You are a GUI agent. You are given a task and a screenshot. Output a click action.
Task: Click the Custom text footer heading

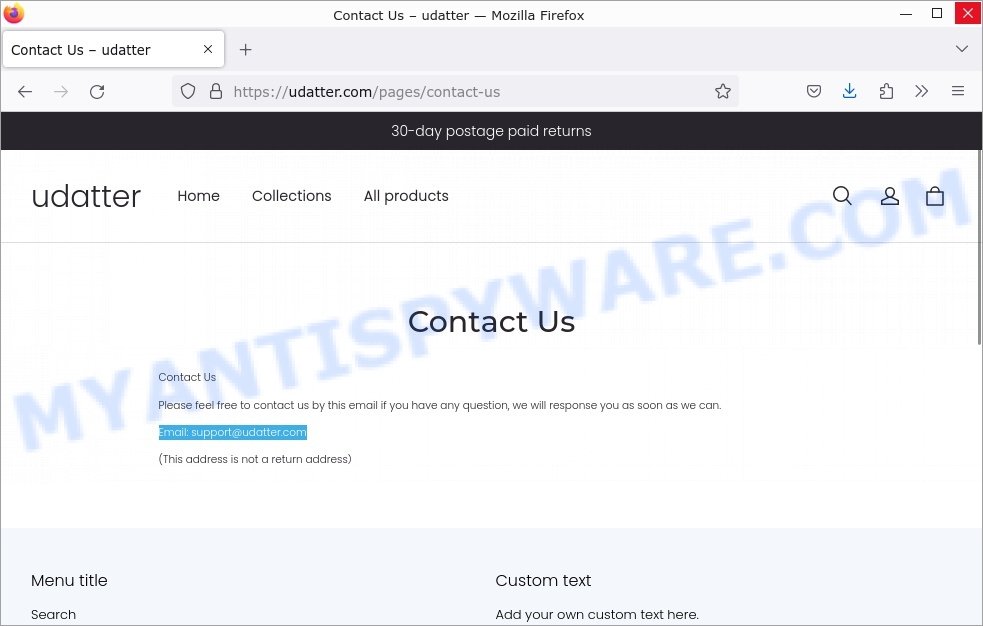(x=543, y=580)
